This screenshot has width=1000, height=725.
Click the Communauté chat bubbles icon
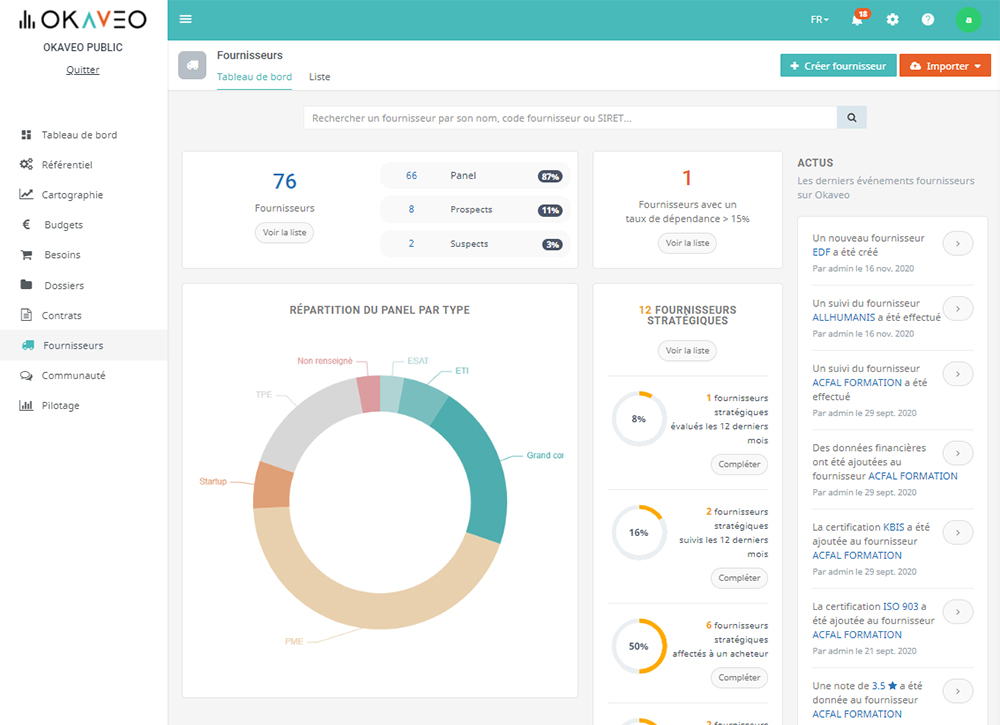pos(26,376)
